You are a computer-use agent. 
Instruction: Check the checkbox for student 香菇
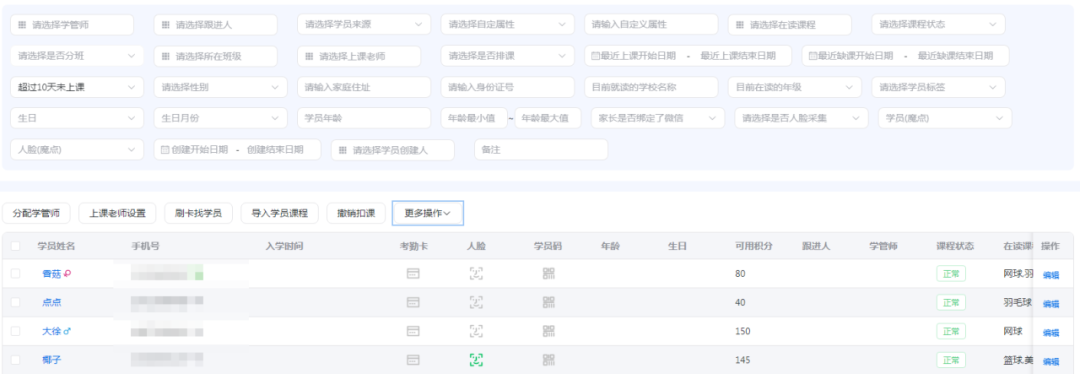[x=16, y=273]
